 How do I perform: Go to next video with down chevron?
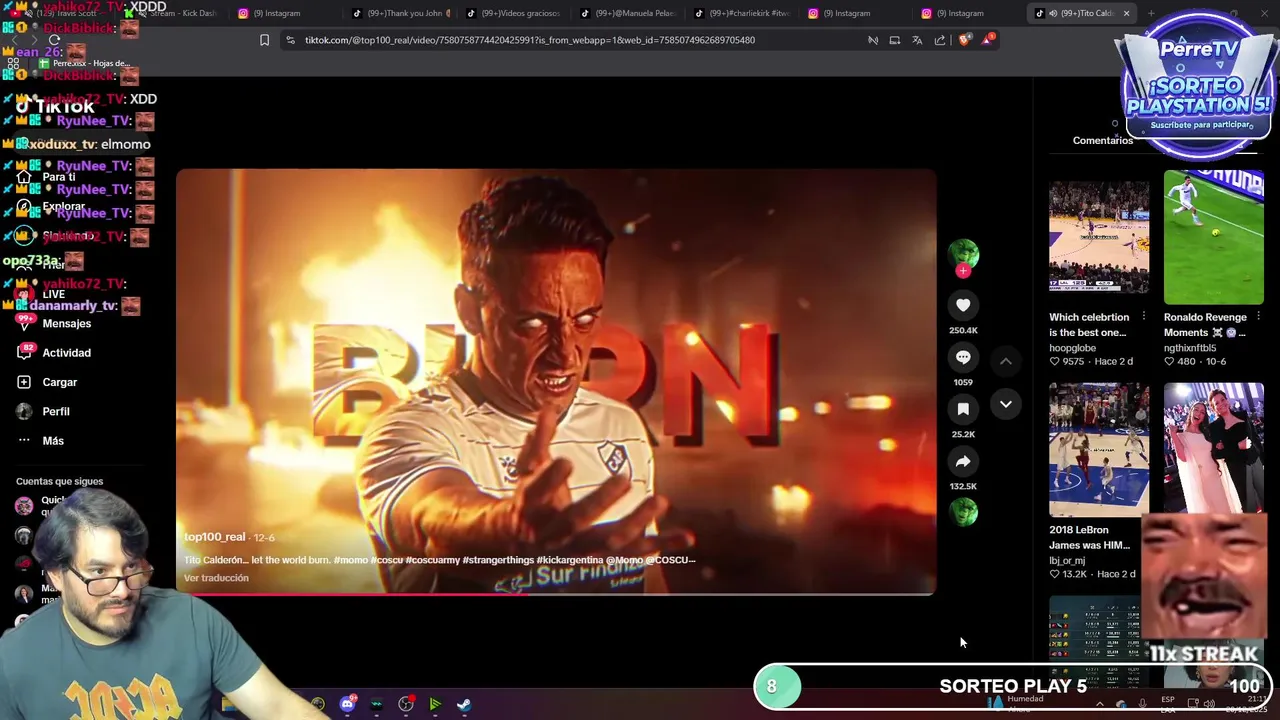coord(1005,404)
